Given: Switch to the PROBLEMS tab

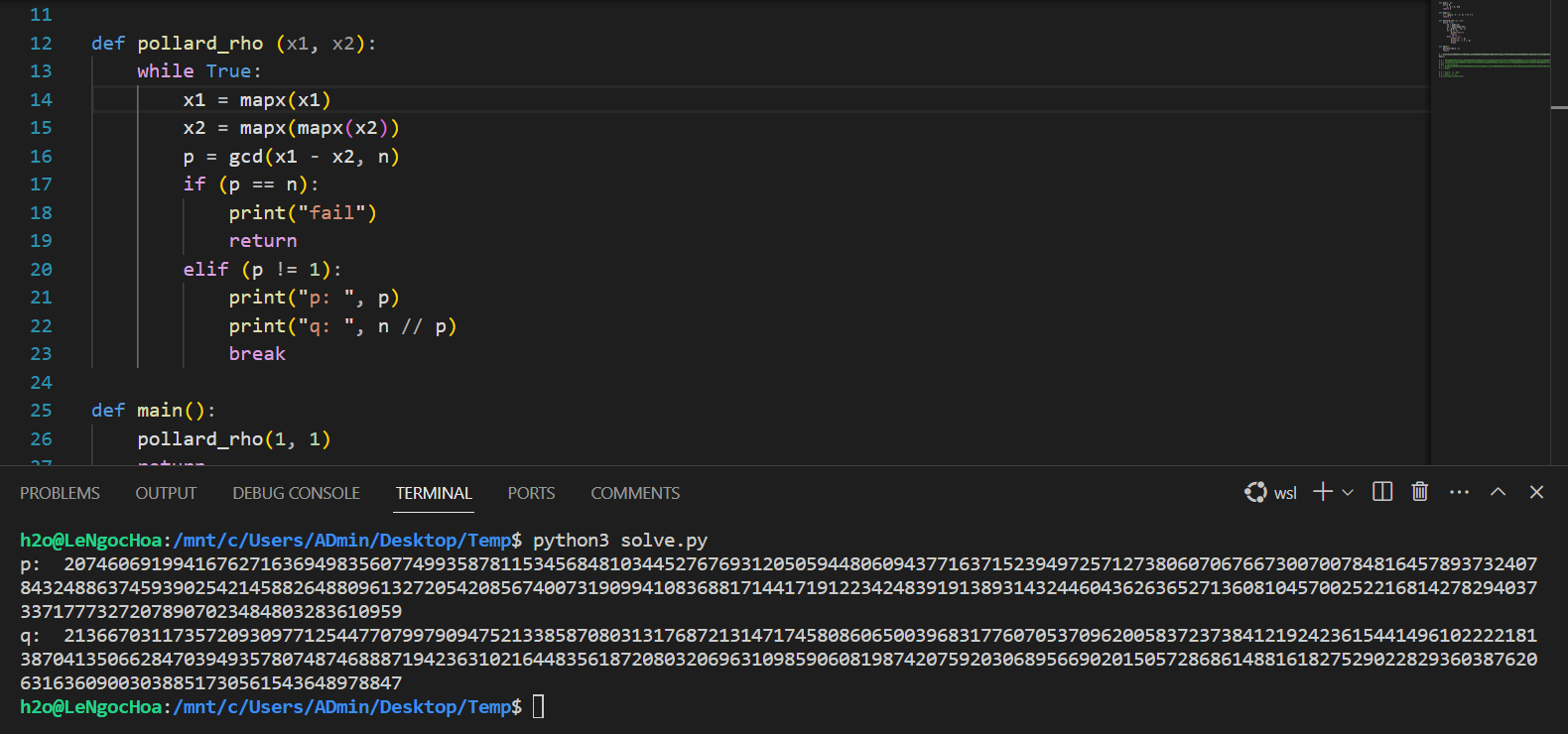Looking at the screenshot, I should pos(60,493).
